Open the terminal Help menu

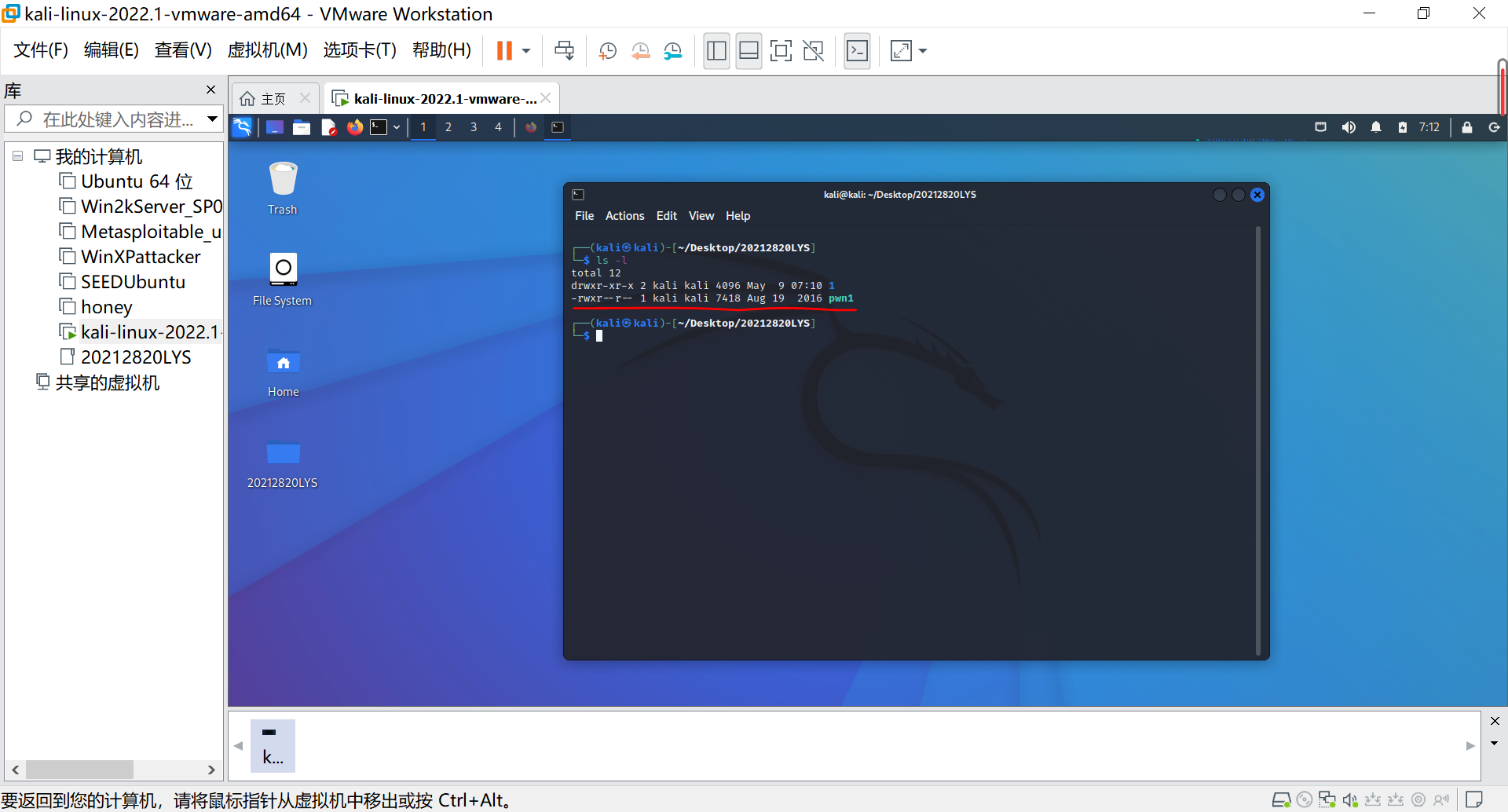(738, 216)
